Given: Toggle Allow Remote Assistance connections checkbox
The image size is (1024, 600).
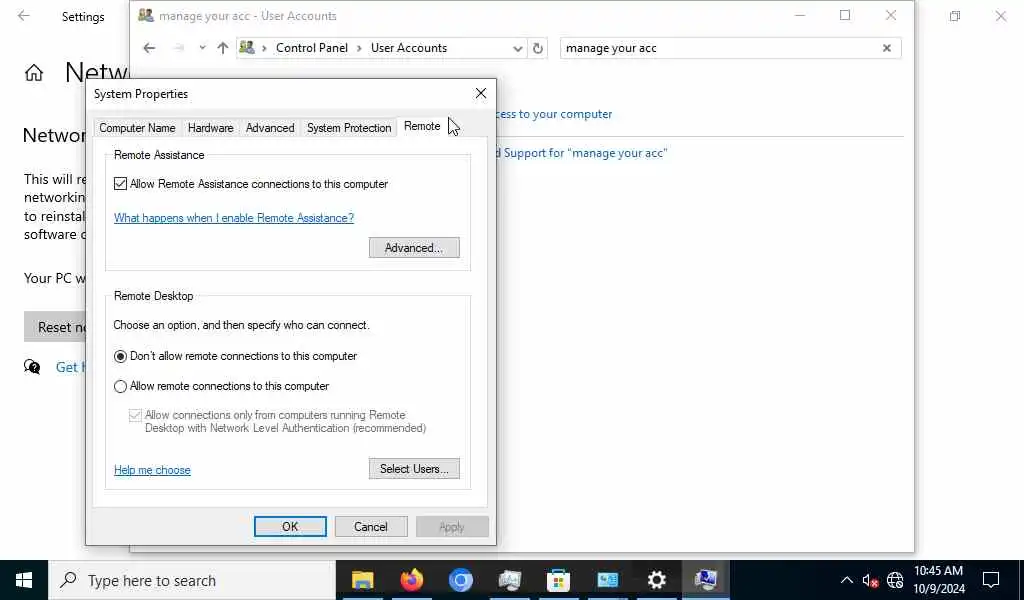Looking at the screenshot, I should [x=120, y=184].
